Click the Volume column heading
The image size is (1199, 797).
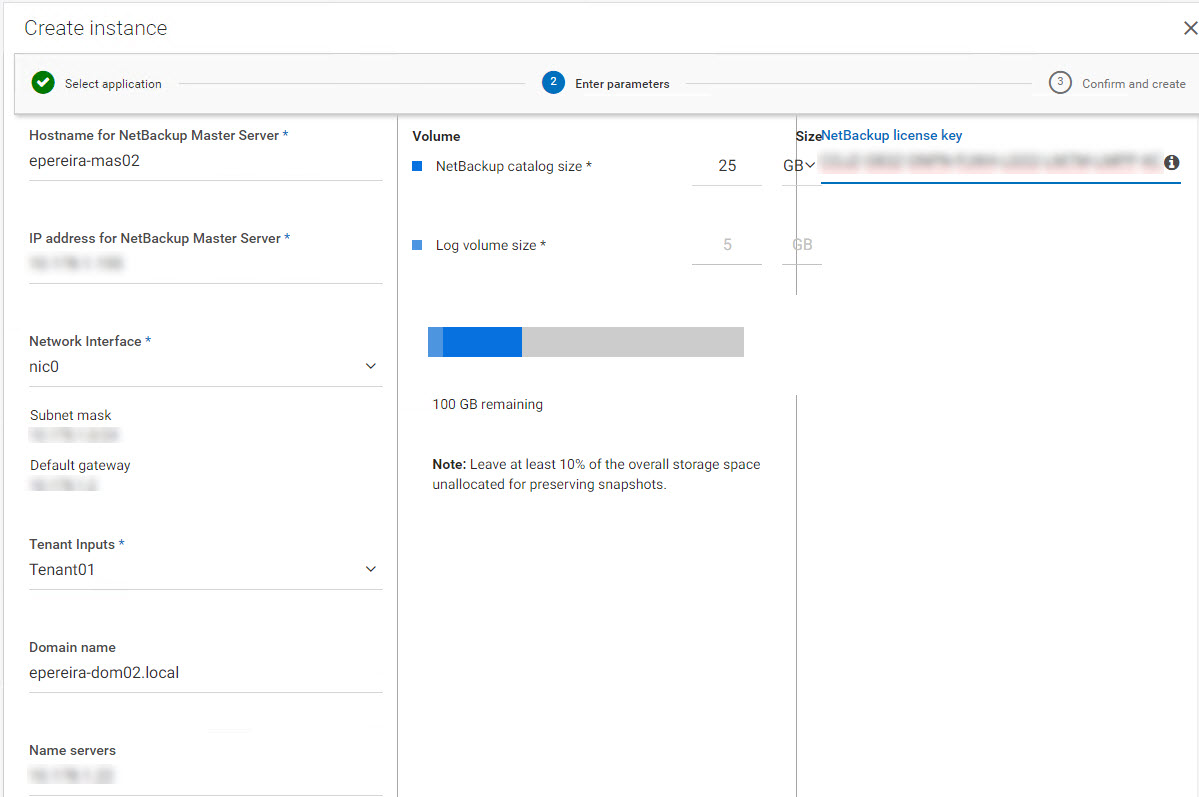click(x=436, y=136)
